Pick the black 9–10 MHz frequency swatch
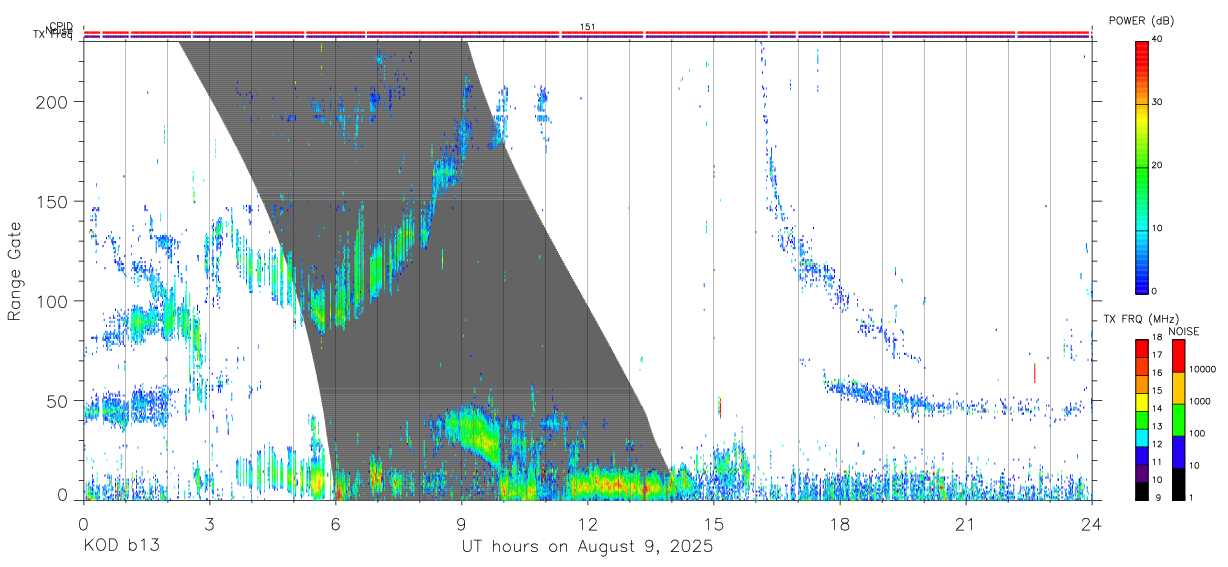 coord(1141,491)
